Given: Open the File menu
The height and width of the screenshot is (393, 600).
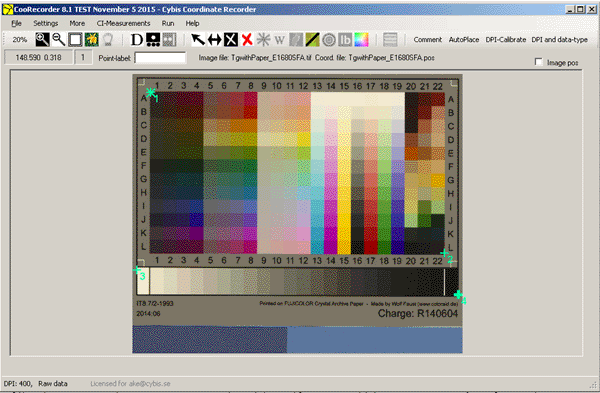Looking at the screenshot, I should click(x=16, y=23).
